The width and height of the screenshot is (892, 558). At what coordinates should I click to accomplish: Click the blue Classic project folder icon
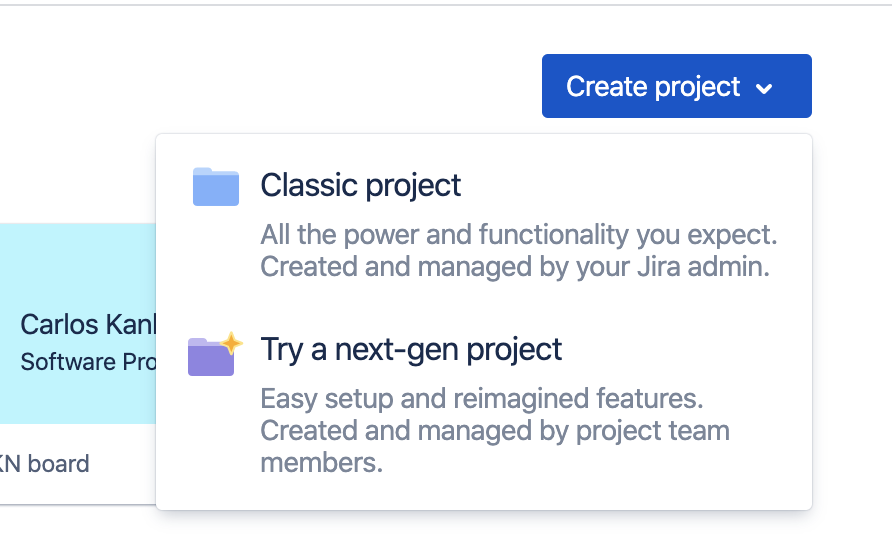[x=215, y=187]
